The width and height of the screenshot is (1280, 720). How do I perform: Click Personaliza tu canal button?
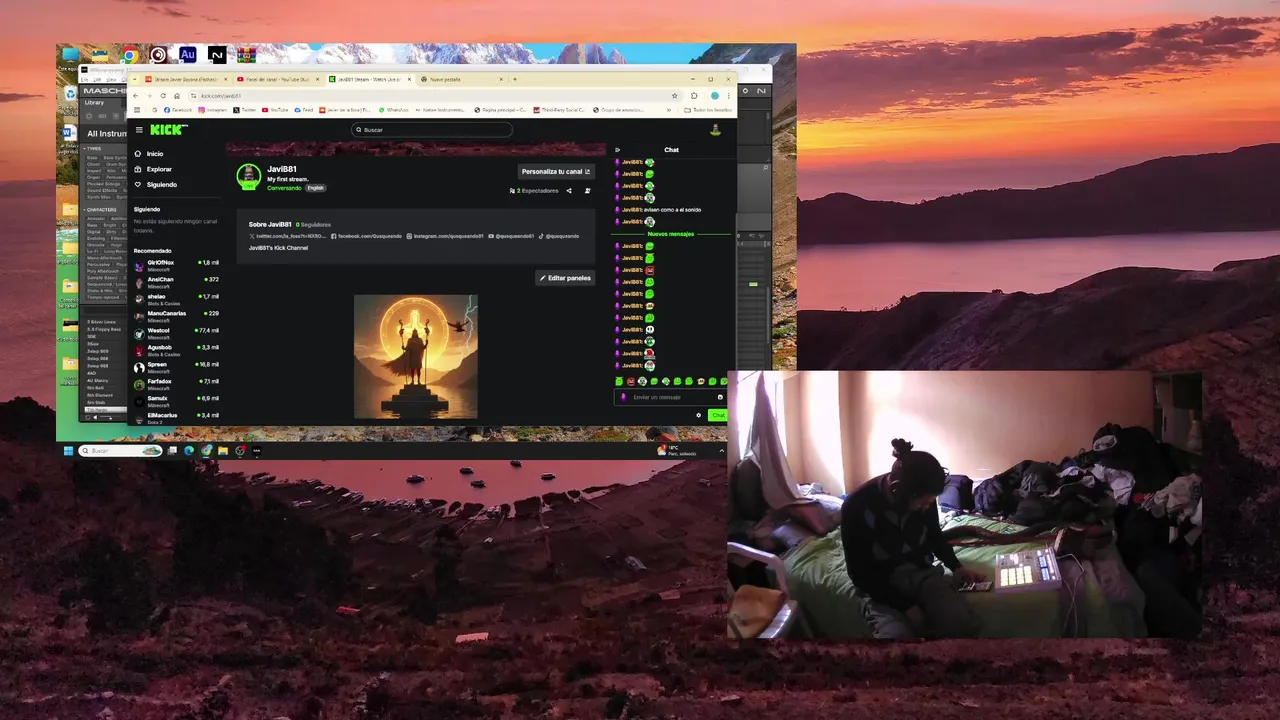pos(555,172)
